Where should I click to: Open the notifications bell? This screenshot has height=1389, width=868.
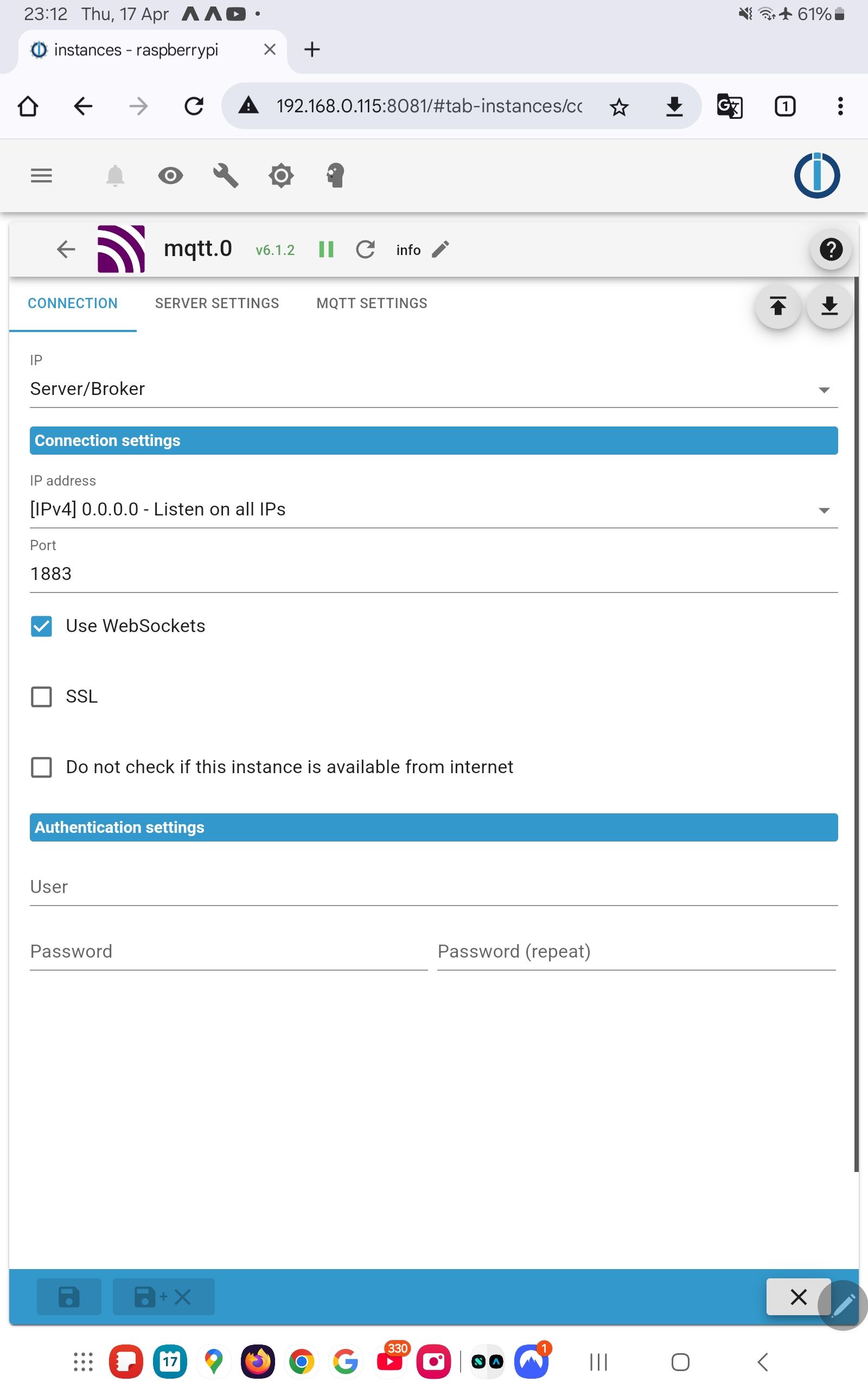(x=116, y=176)
